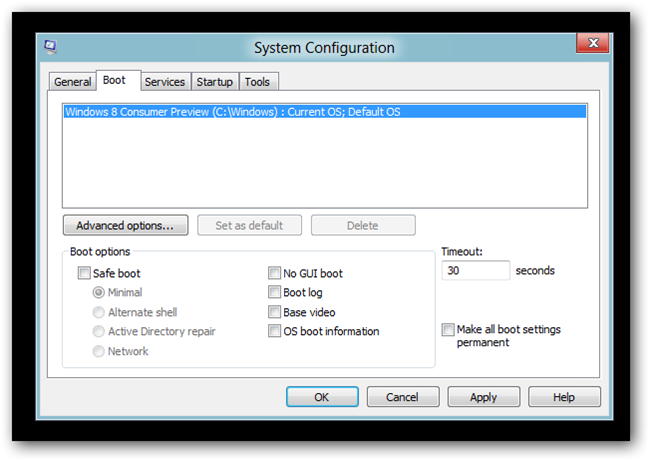Screen dimensions: 650x461
Task: Check the Base video option
Action: 275,312
